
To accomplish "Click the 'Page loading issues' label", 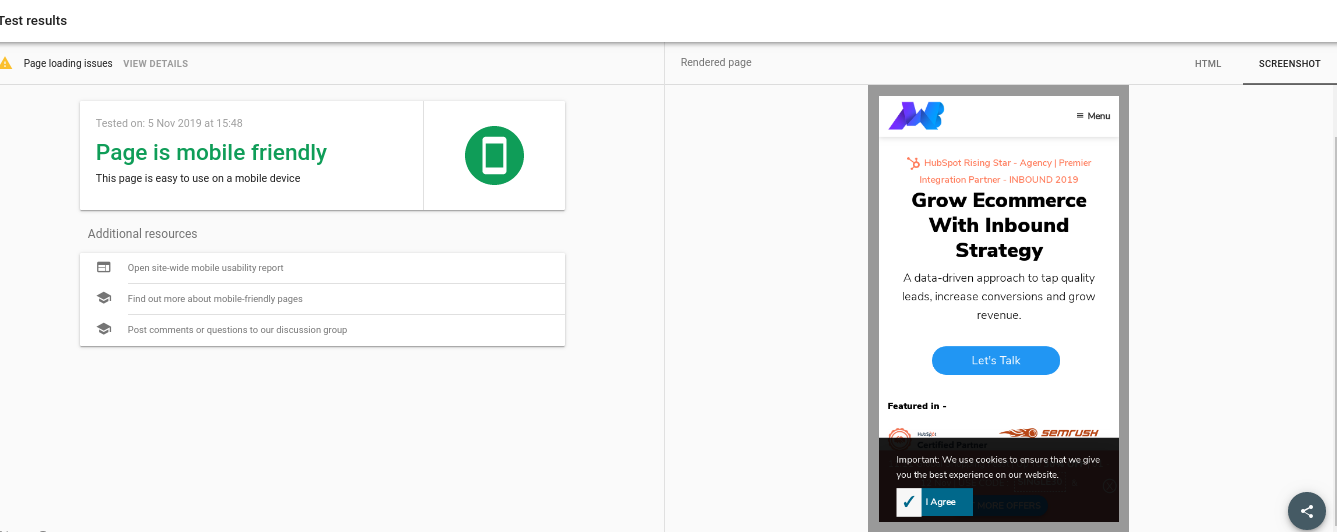I will click(68, 64).
